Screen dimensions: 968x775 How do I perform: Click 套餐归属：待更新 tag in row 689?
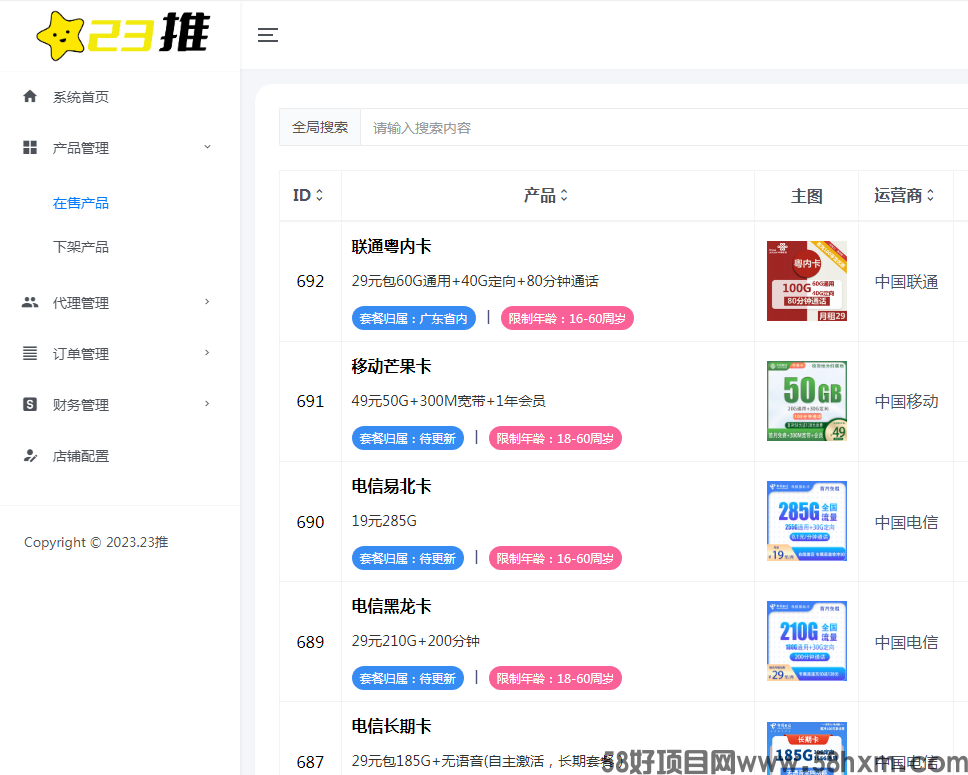tap(407, 678)
